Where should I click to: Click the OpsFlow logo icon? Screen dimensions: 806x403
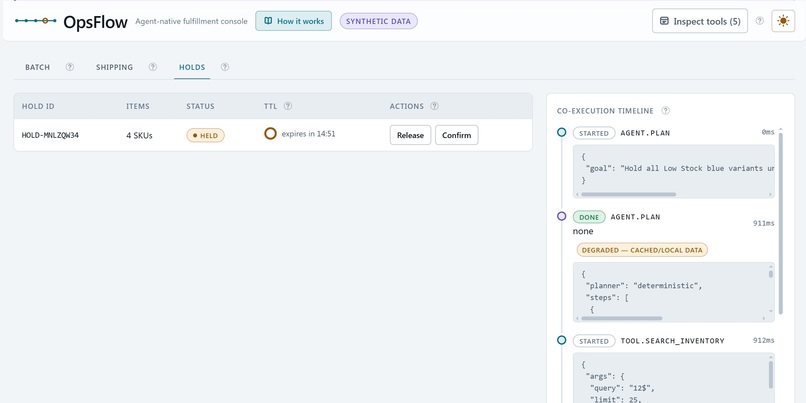[35, 21]
